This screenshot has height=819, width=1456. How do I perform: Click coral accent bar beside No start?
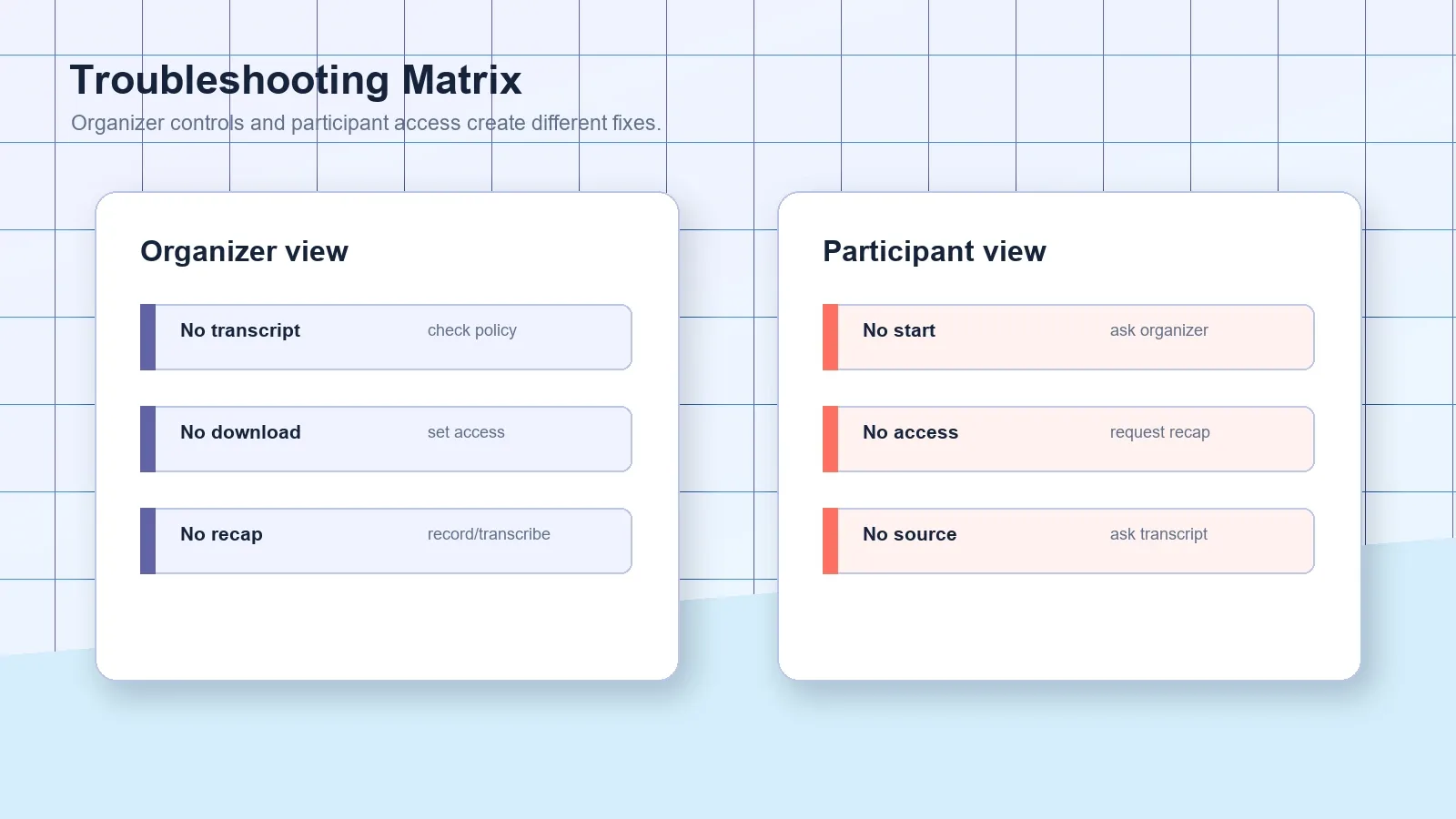(x=830, y=338)
